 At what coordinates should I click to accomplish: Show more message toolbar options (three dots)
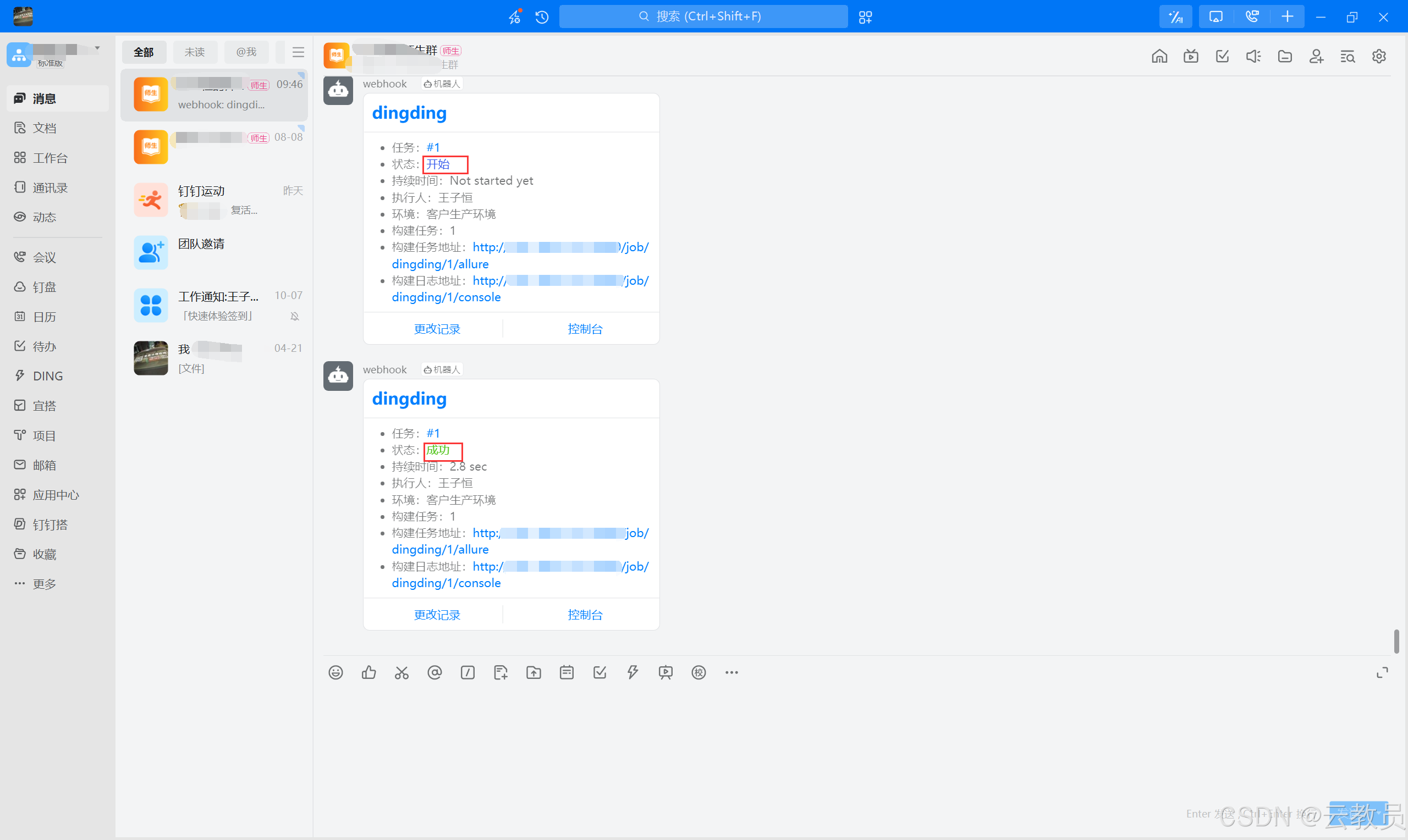[x=732, y=672]
